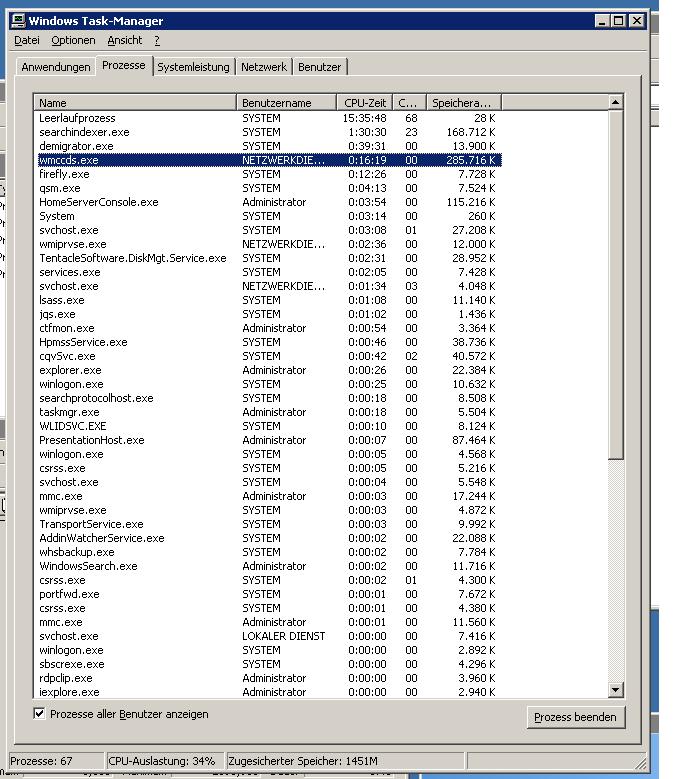Uncheck Prozesse aller Benutzer anzeigen

point(39,714)
